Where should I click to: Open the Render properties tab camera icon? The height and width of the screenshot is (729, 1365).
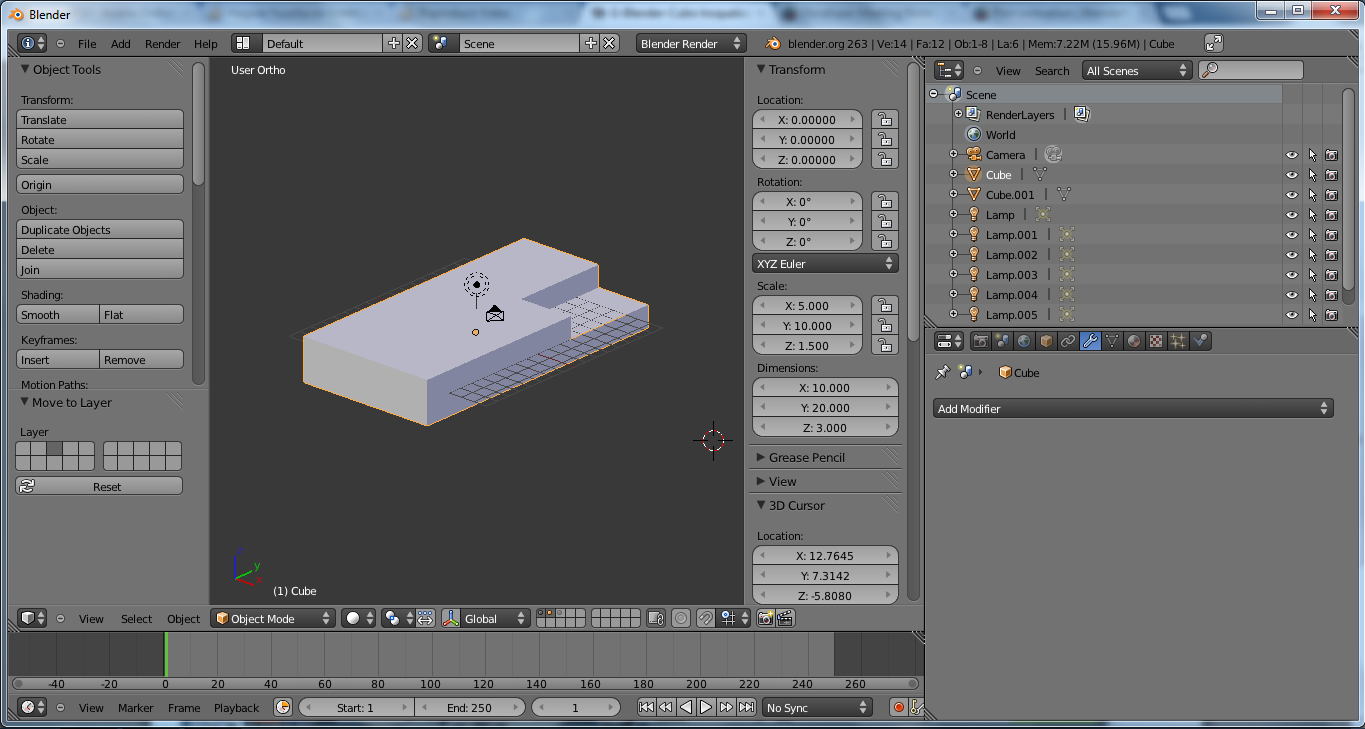tap(981, 341)
